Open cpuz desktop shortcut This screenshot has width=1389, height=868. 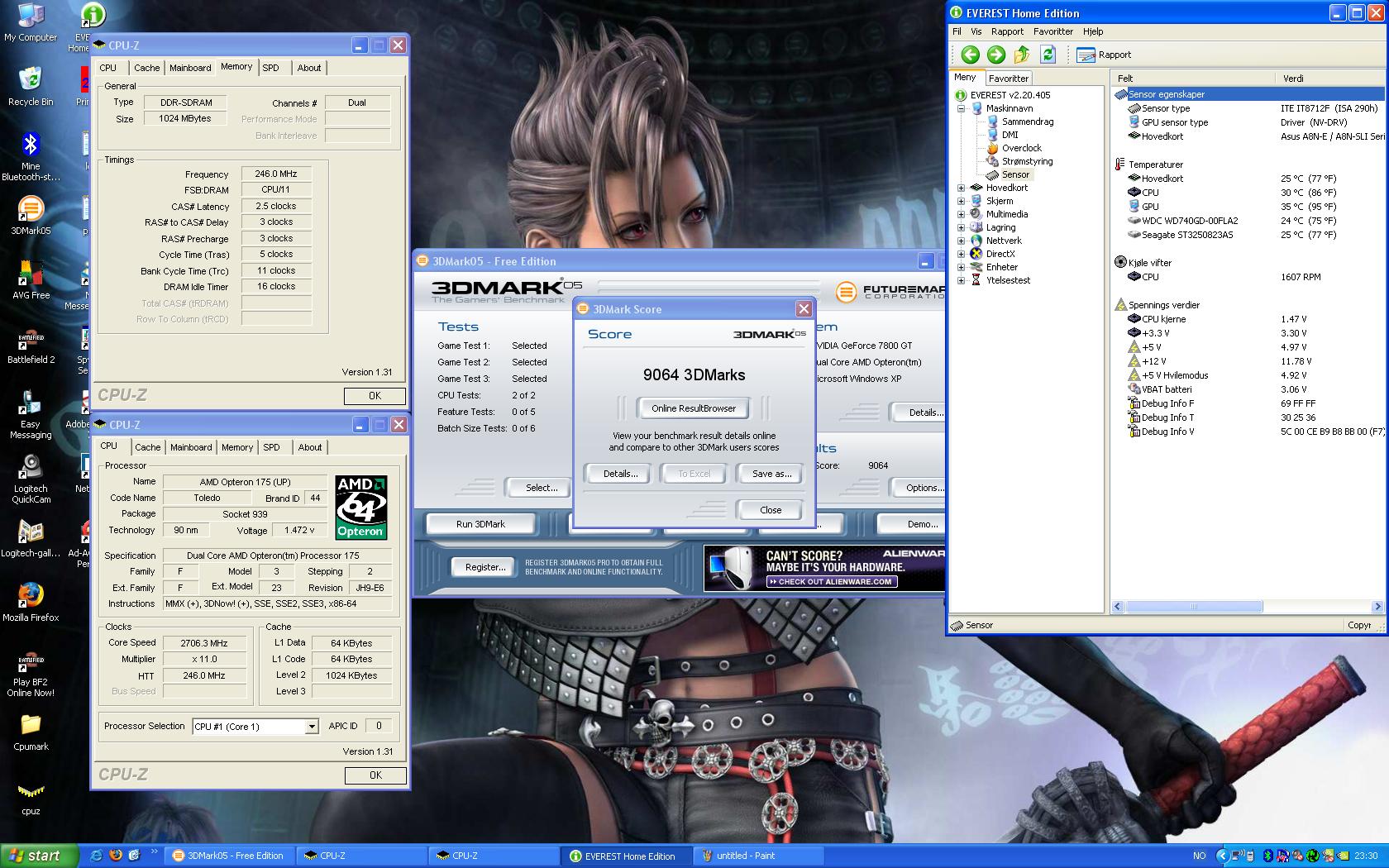point(31,797)
